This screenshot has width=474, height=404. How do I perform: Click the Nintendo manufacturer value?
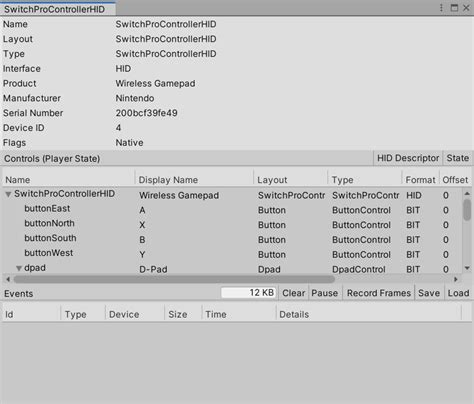point(135,98)
